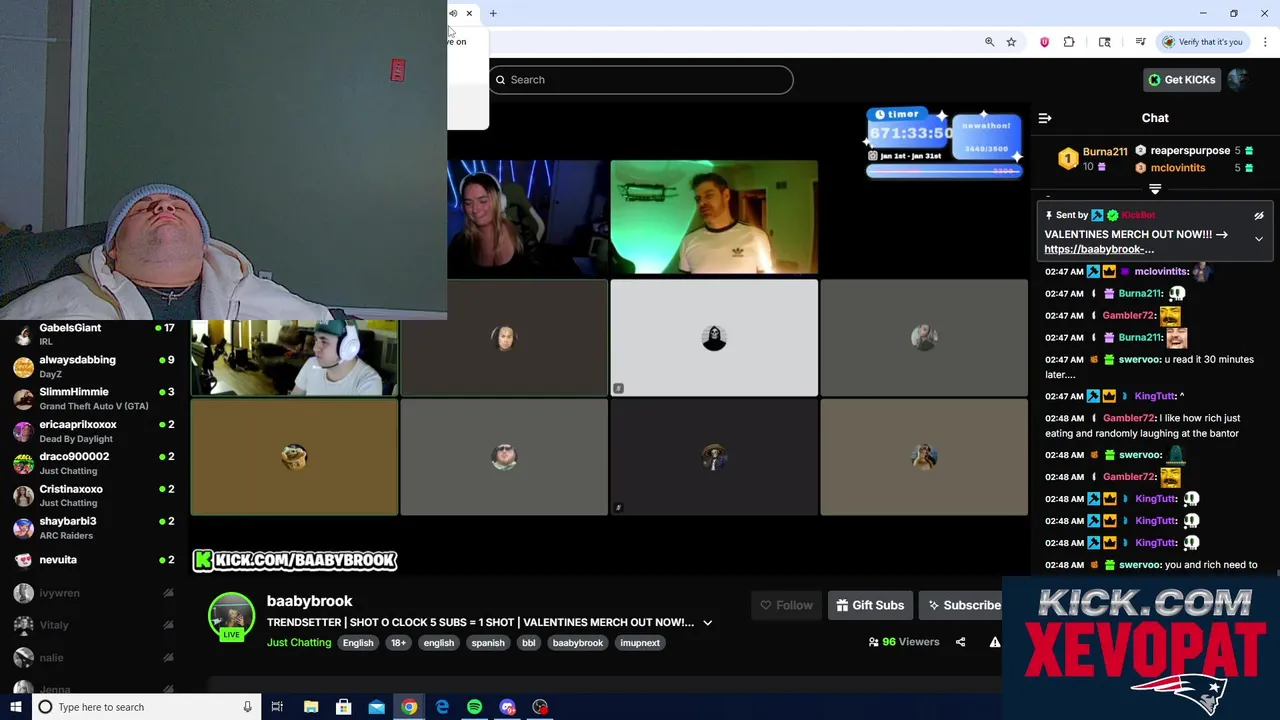Open reaperspurpose gifter profile
1280x720 pixels.
pos(1190,151)
